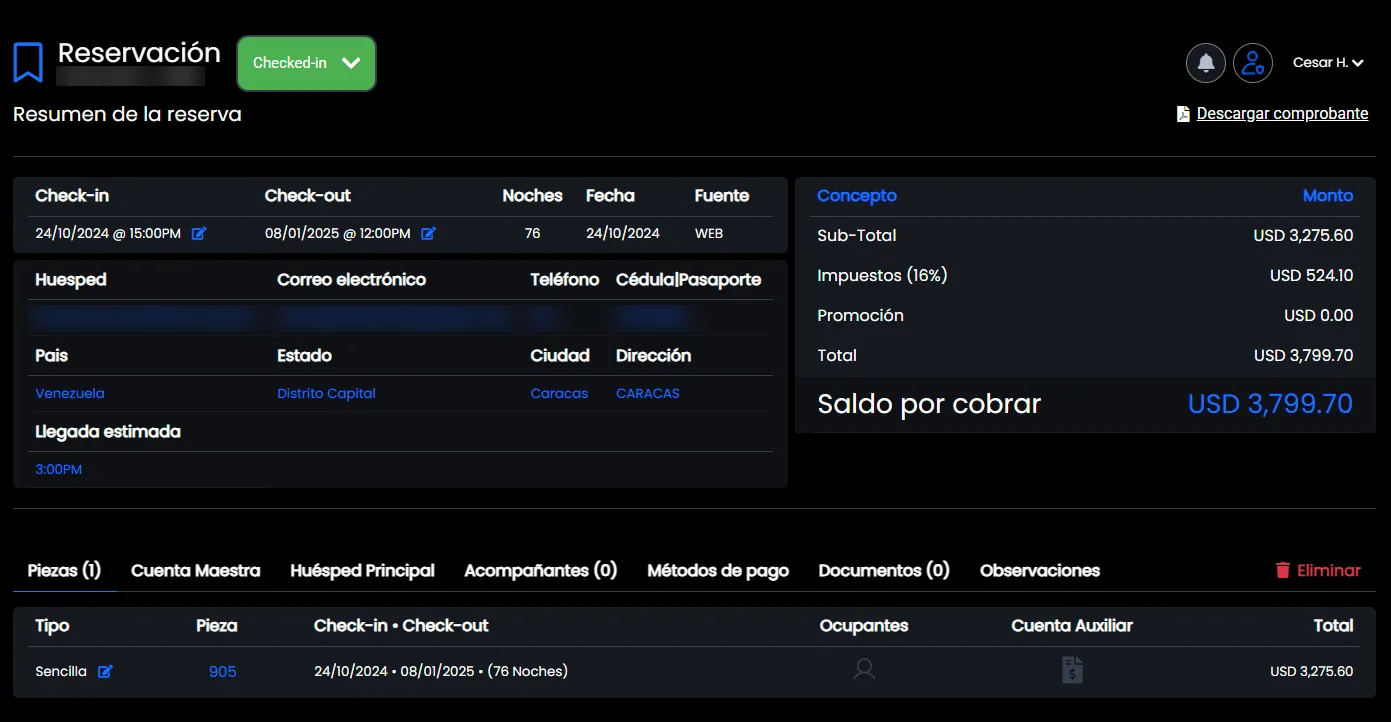
Task: Click the Impuestos (16%) label
Action: pos(882,275)
